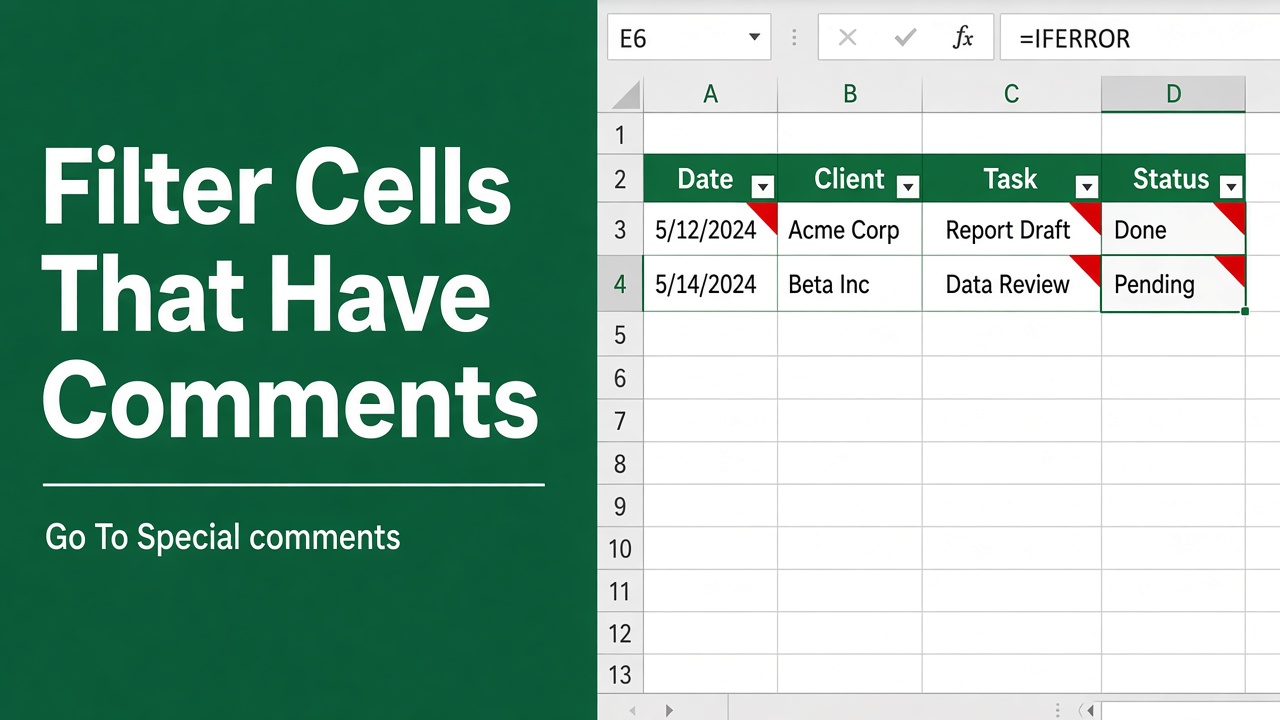Open the formula bar options dots
This screenshot has height=720, width=1280.
coord(794,38)
